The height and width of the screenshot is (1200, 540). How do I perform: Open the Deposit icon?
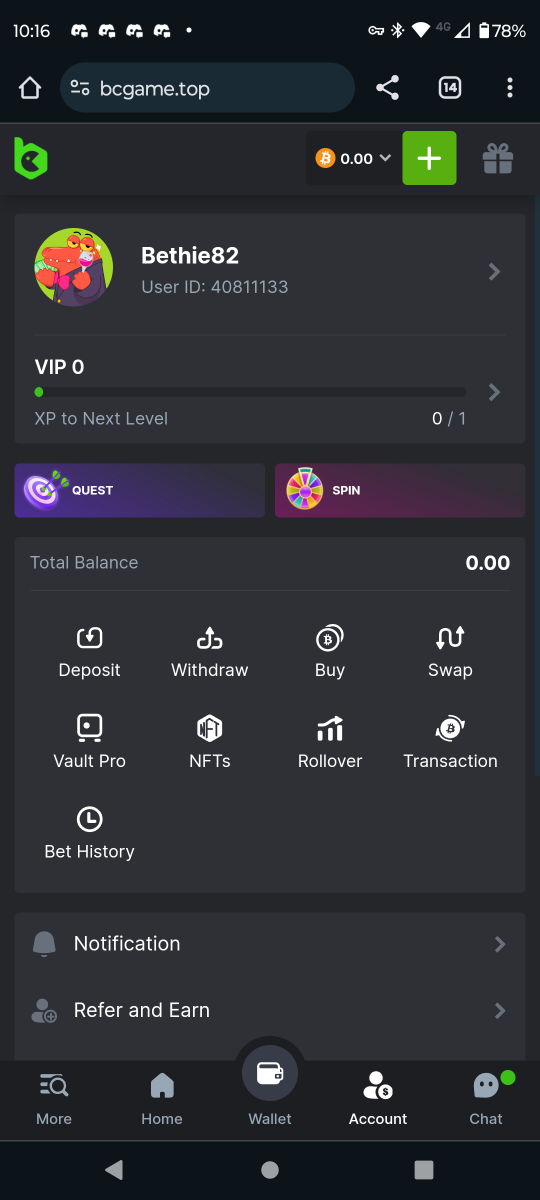tap(89, 638)
